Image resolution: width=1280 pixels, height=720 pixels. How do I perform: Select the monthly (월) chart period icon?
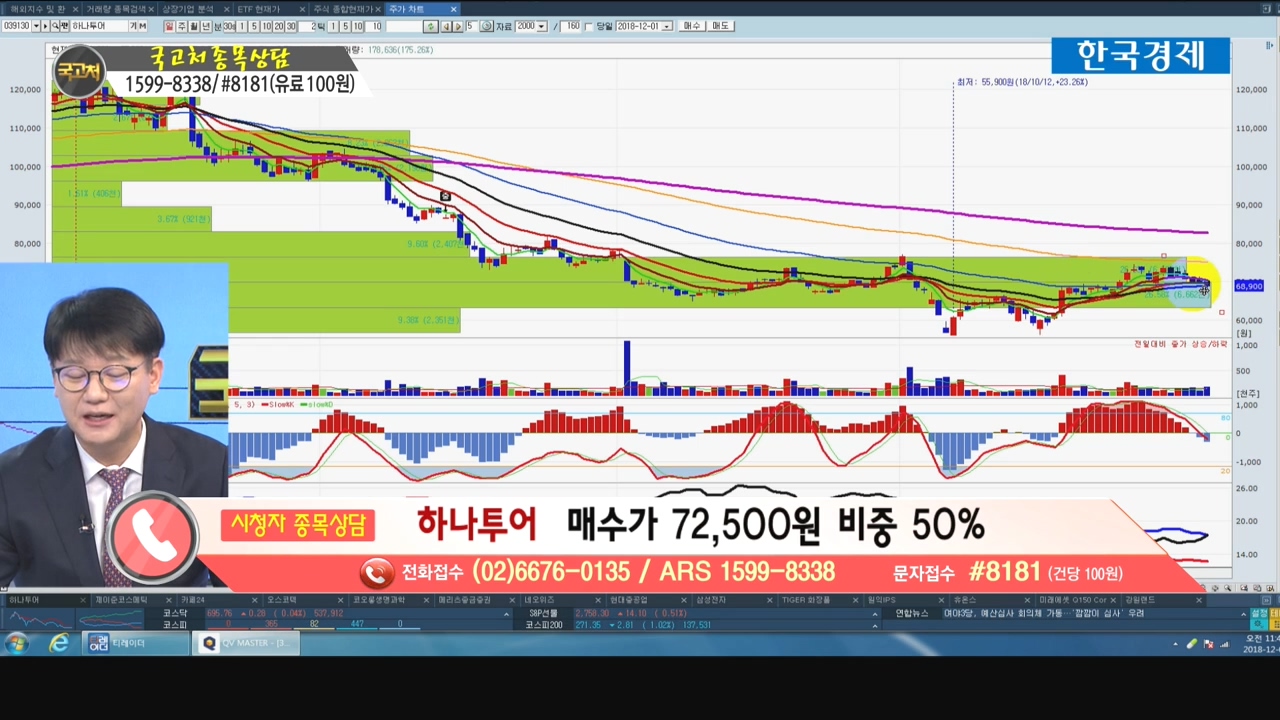194,26
